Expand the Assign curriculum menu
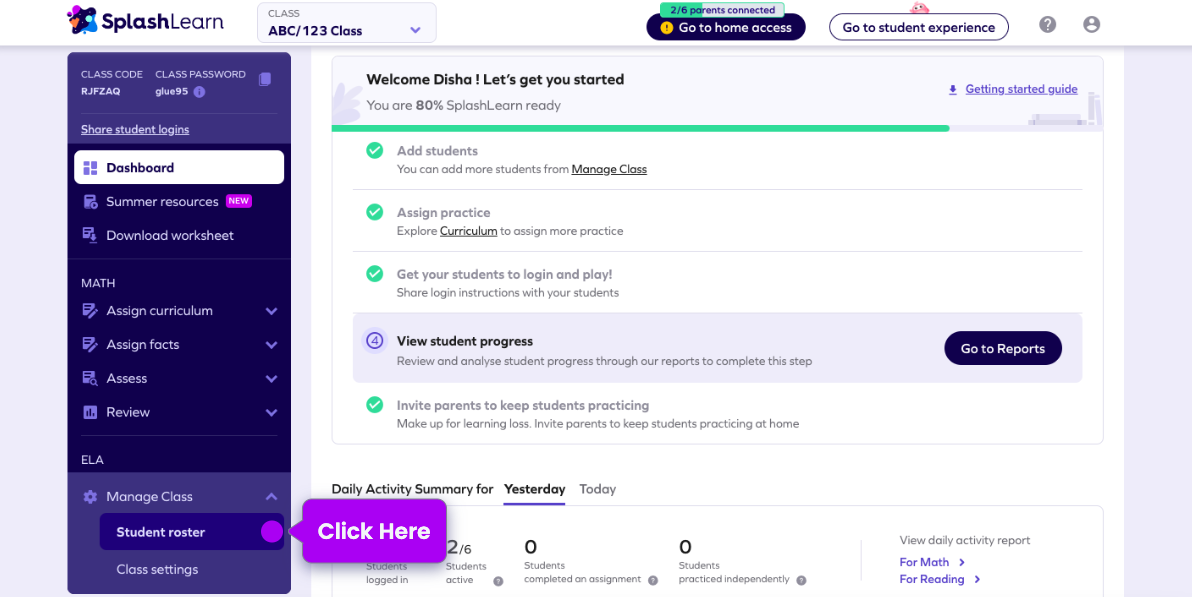 pos(271,311)
